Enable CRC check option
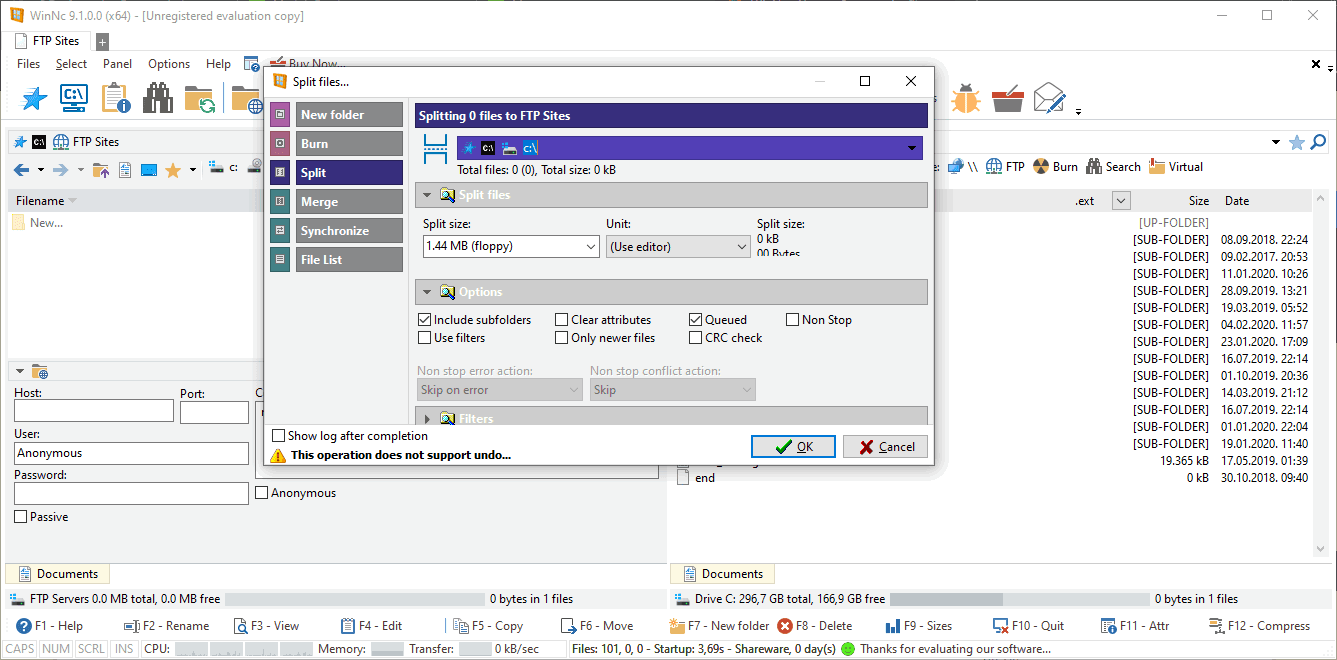Viewport: 1337px width, 660px height. [x=696, y=338]
